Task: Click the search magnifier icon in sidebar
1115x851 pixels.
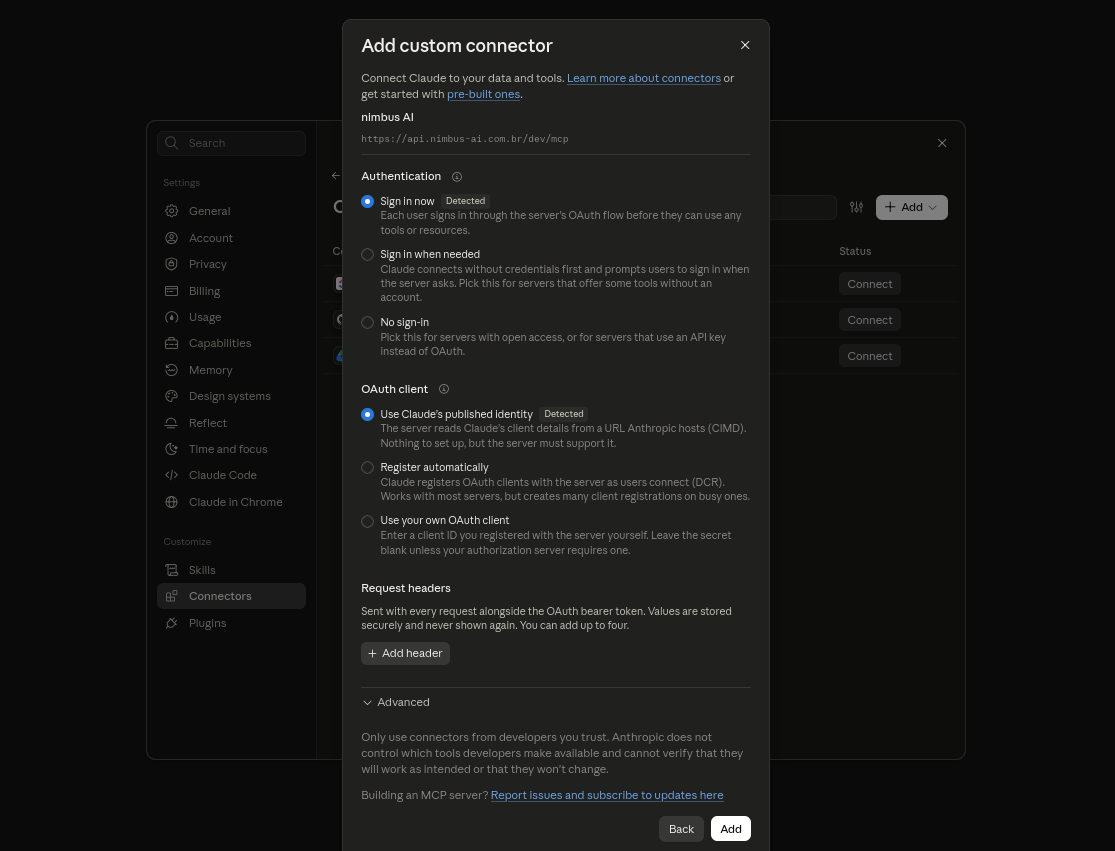Action: coord(171,144)
